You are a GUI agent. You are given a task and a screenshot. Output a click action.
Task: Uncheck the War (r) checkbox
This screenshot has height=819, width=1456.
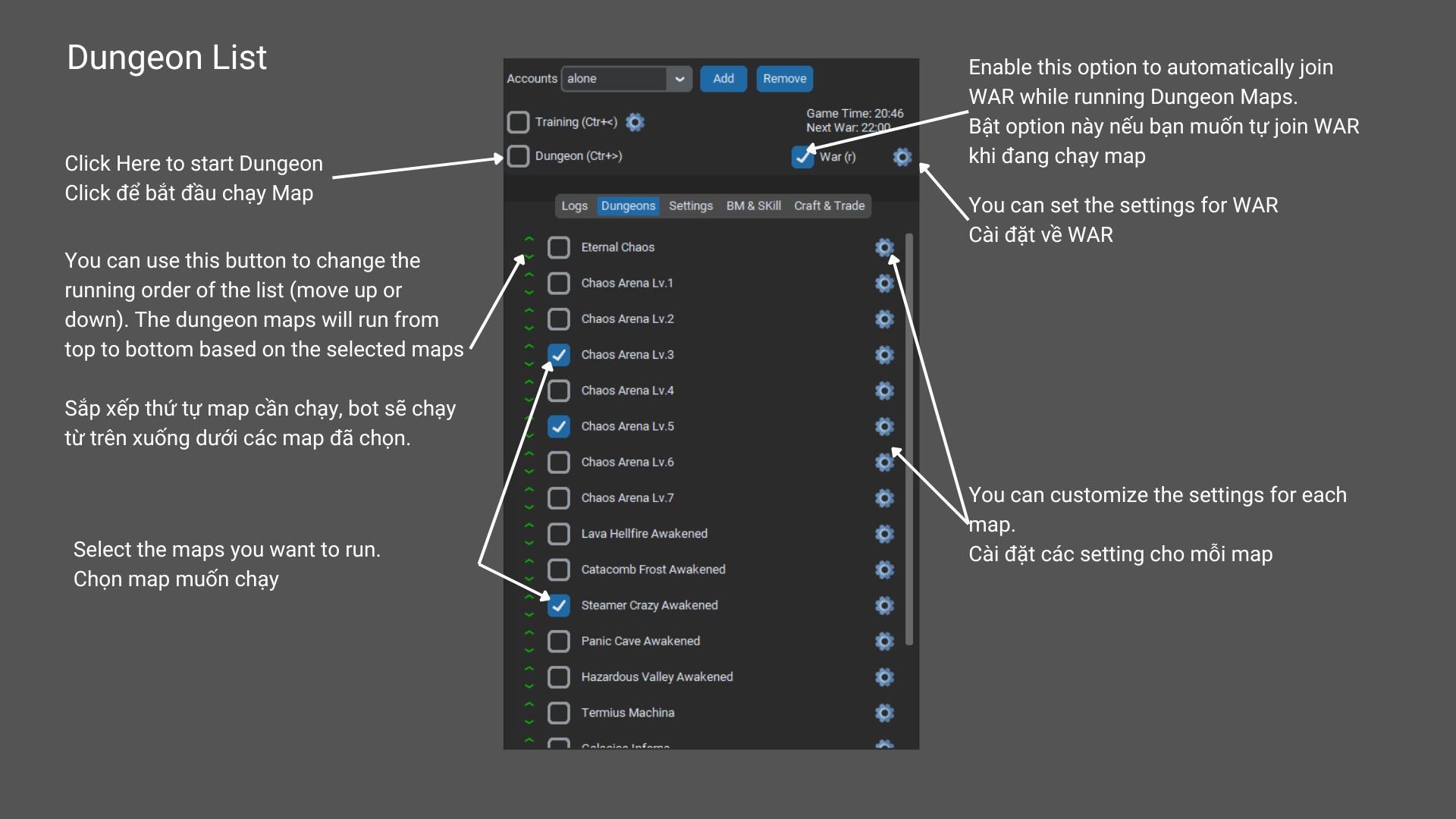(802, 157)
